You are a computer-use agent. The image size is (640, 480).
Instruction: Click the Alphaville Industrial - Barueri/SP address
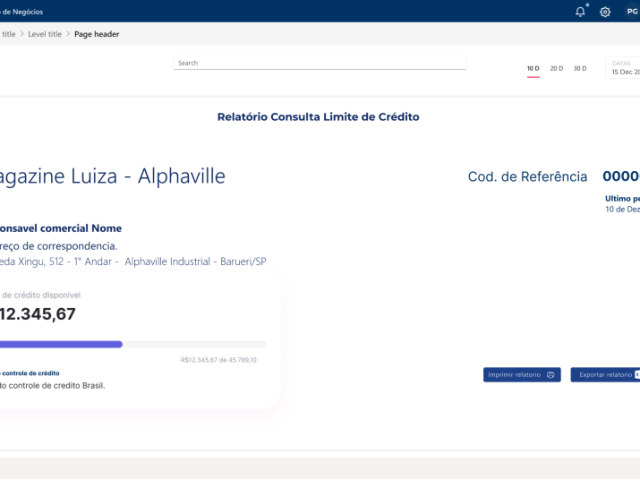196,262
